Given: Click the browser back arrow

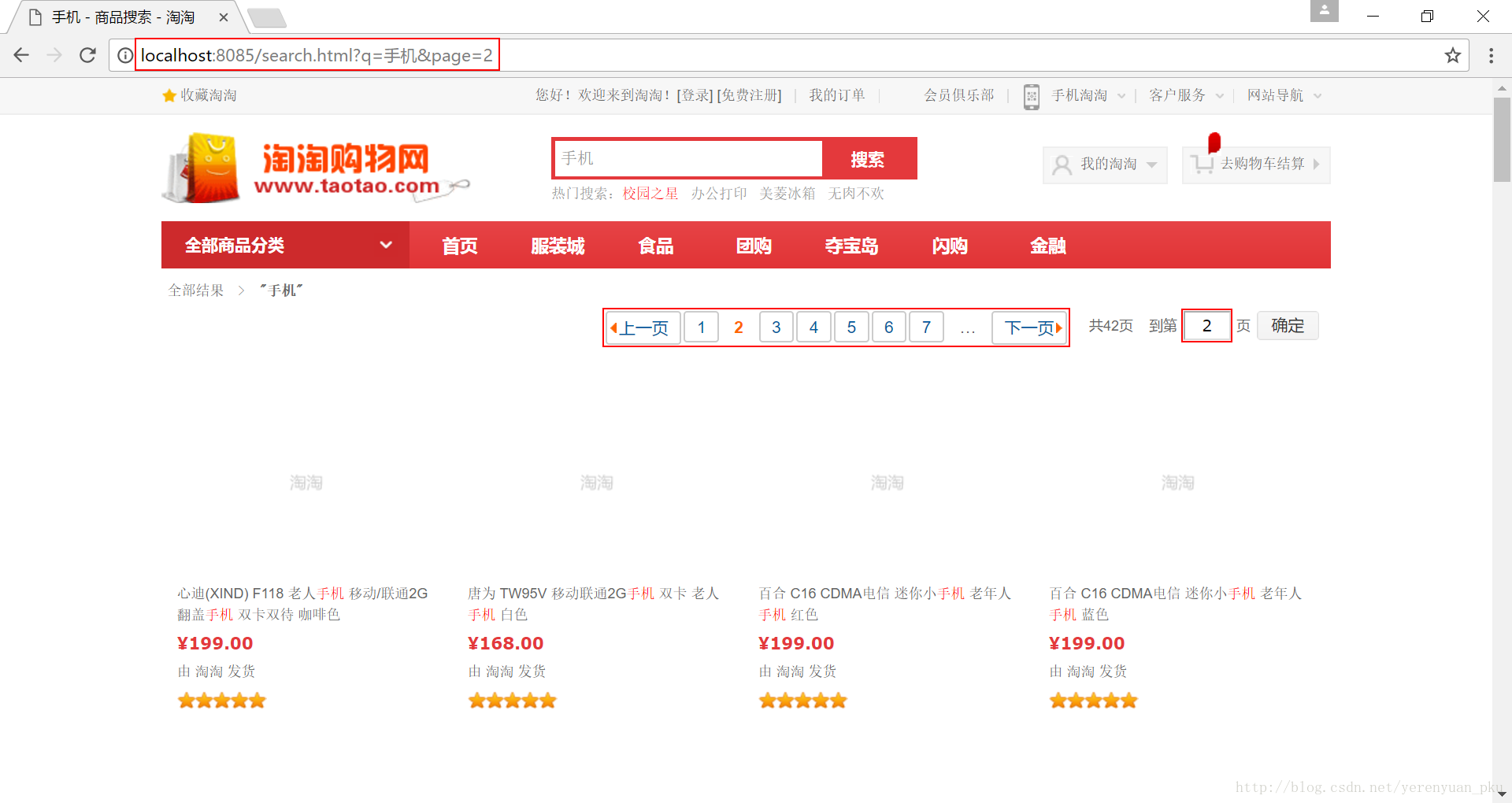Looking at the screenshot, I should [x=21, y=55].
